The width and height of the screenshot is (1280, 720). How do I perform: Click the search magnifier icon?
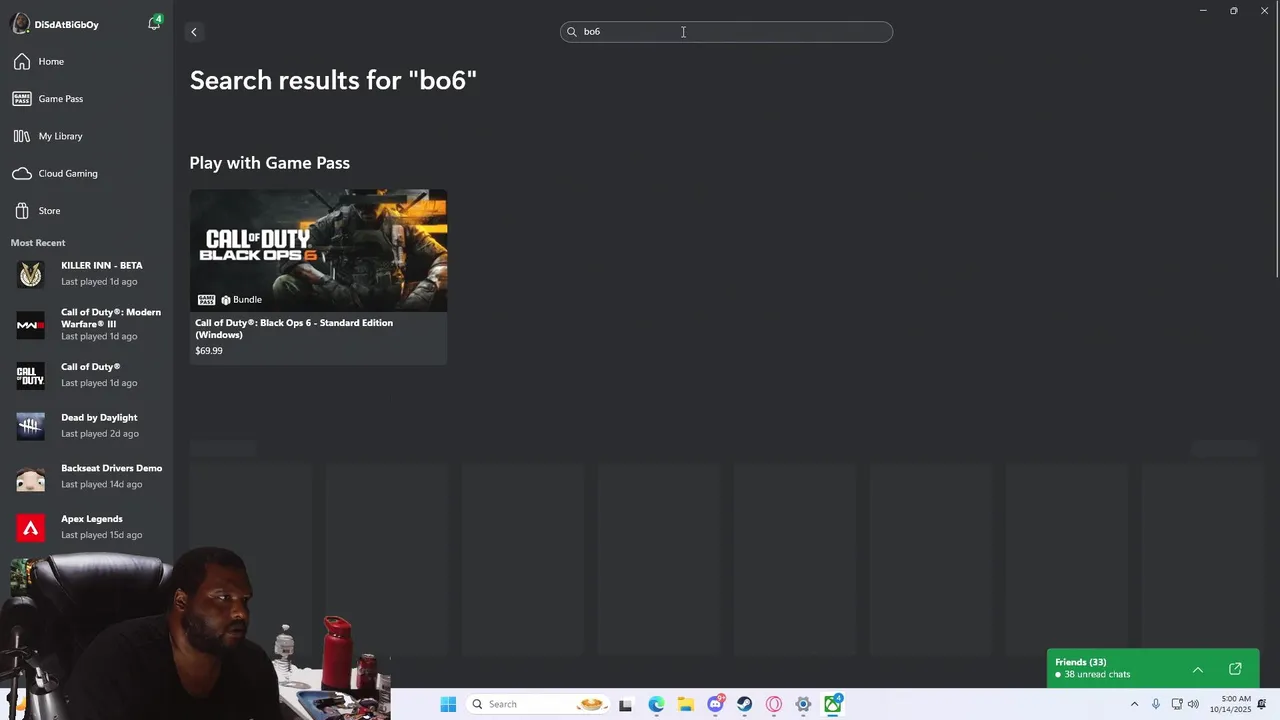click(x=572, y=32)
